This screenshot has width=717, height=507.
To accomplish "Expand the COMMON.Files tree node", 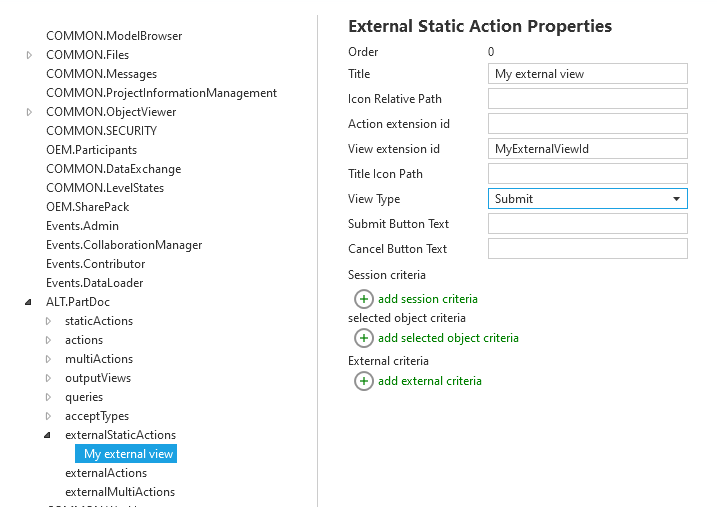I will coord(30,55).
